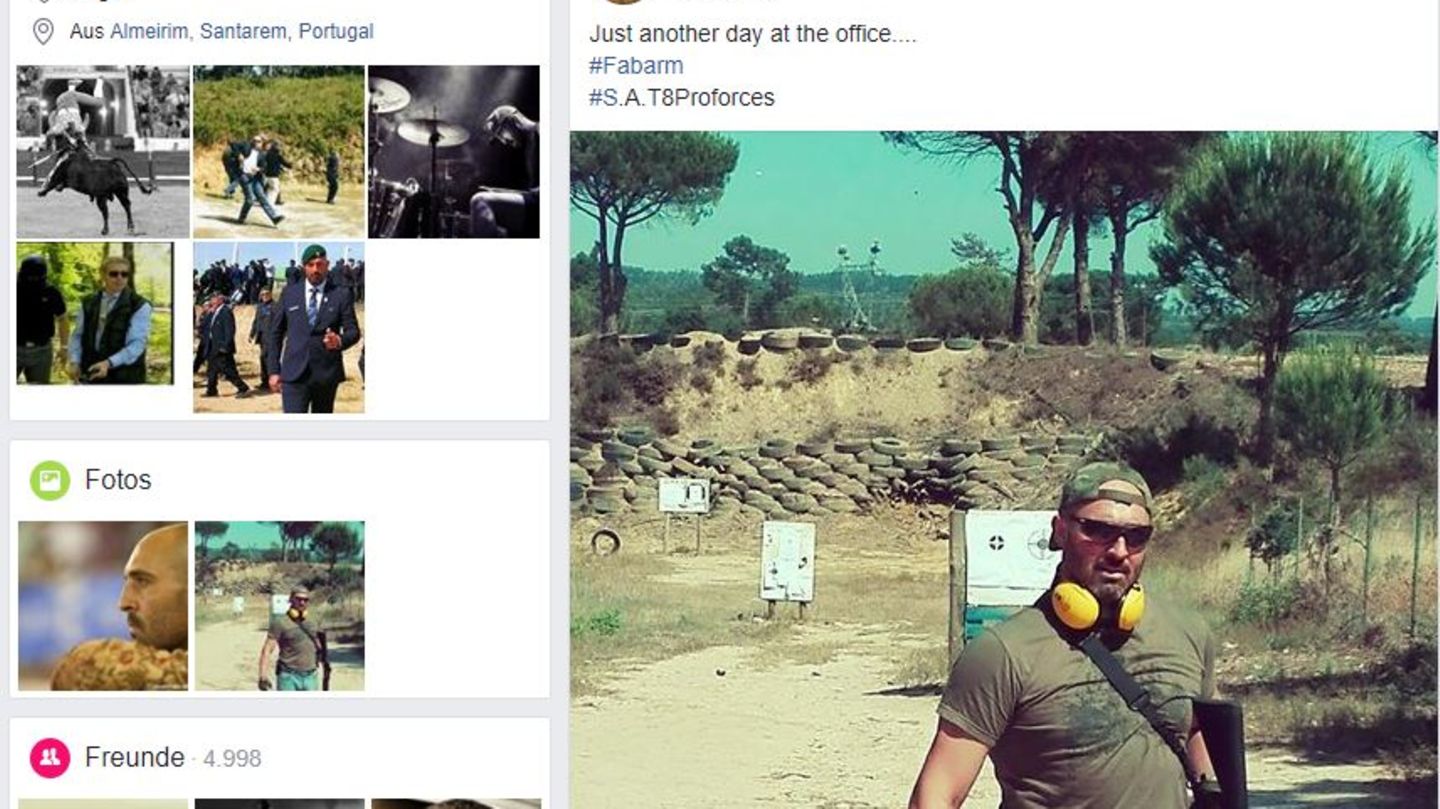Image resolution: width=1440 pixels, height=809 pixels.
Task: Open the Santarem location link
Action: coord(243,31)
